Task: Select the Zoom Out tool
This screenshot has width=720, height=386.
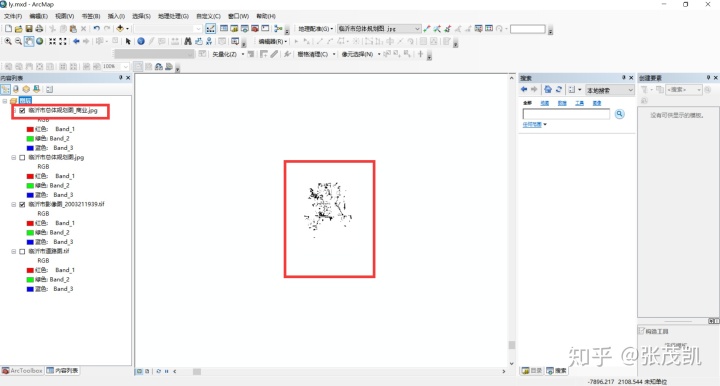Action: click(18, 41)
